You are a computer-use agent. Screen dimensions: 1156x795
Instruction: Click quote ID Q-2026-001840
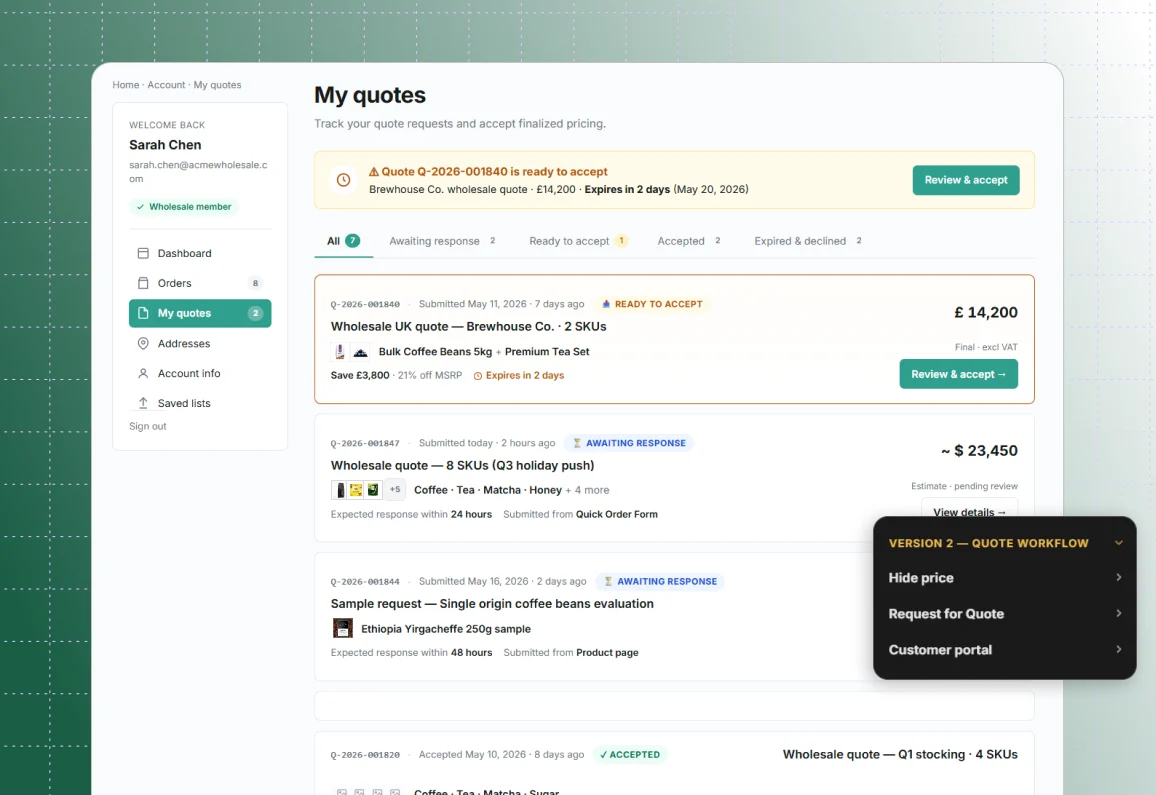pyautogui.click(x=365, y=304)
